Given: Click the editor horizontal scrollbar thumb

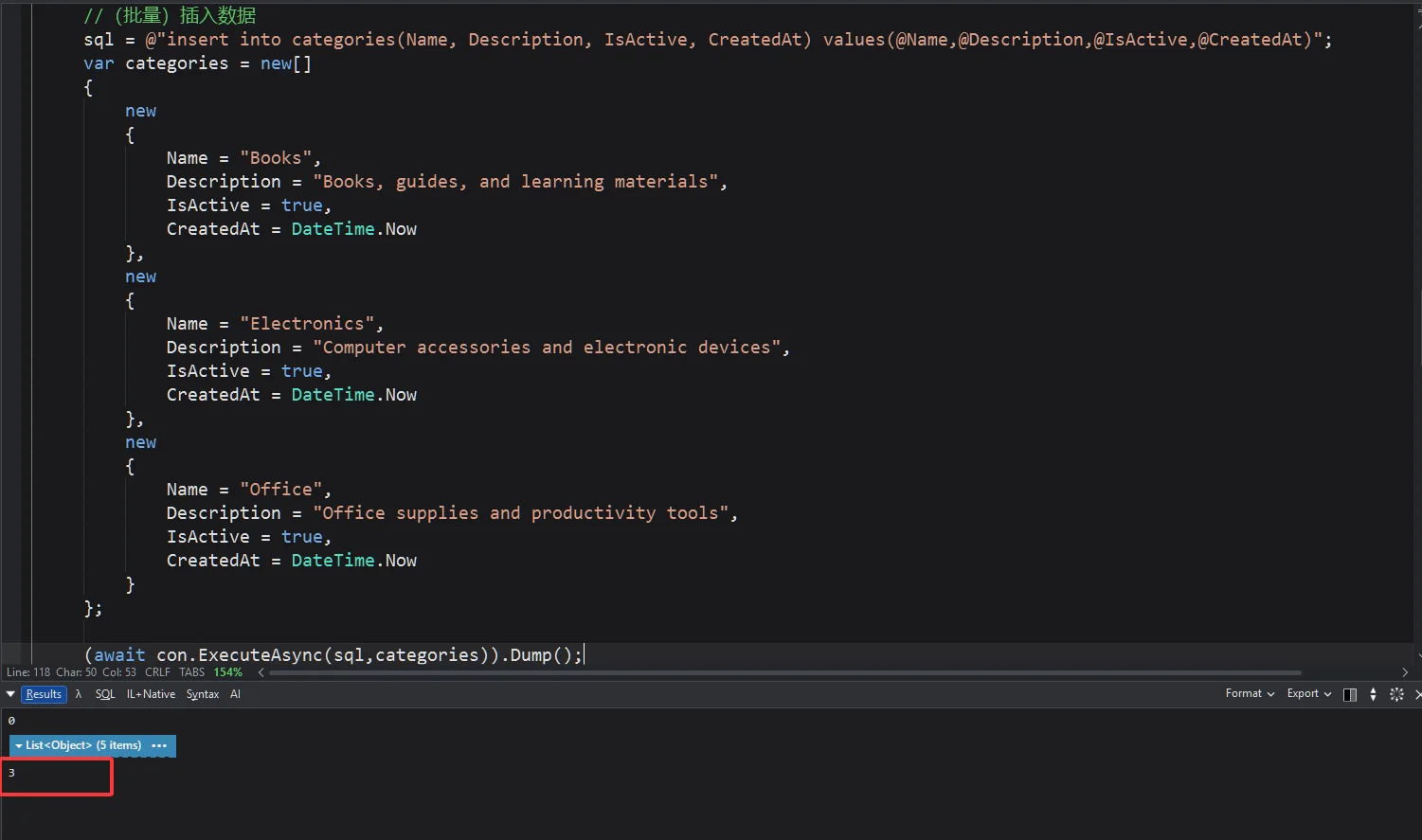Looking at the screenshot, I should tap(785, 672).
